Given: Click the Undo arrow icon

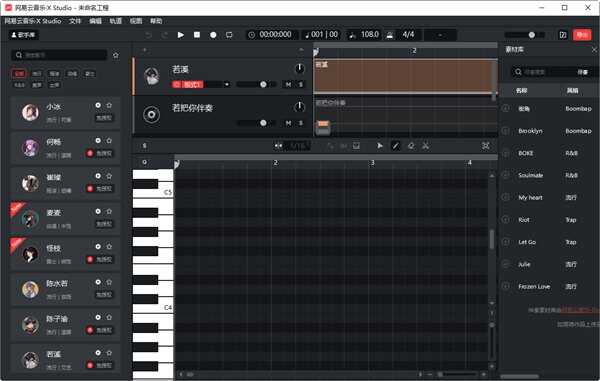Looking at the screenshot, I should 148,35.
